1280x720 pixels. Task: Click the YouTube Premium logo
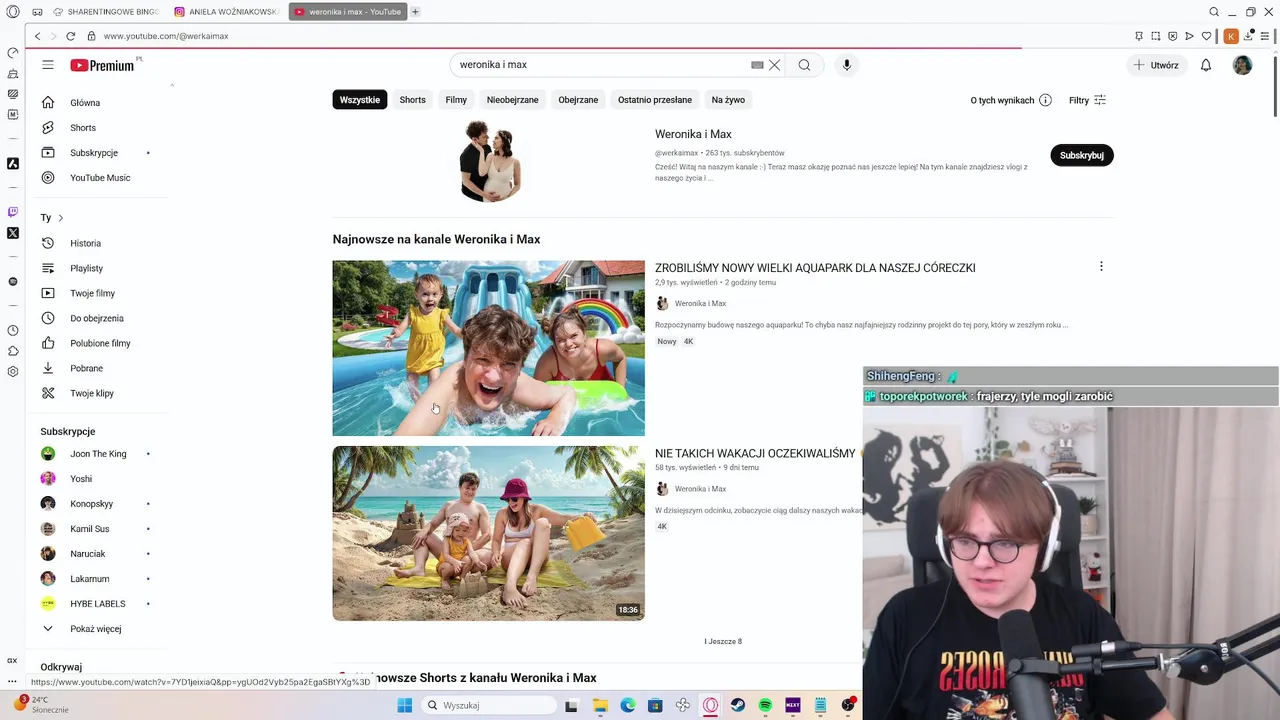tap(102, 65)
